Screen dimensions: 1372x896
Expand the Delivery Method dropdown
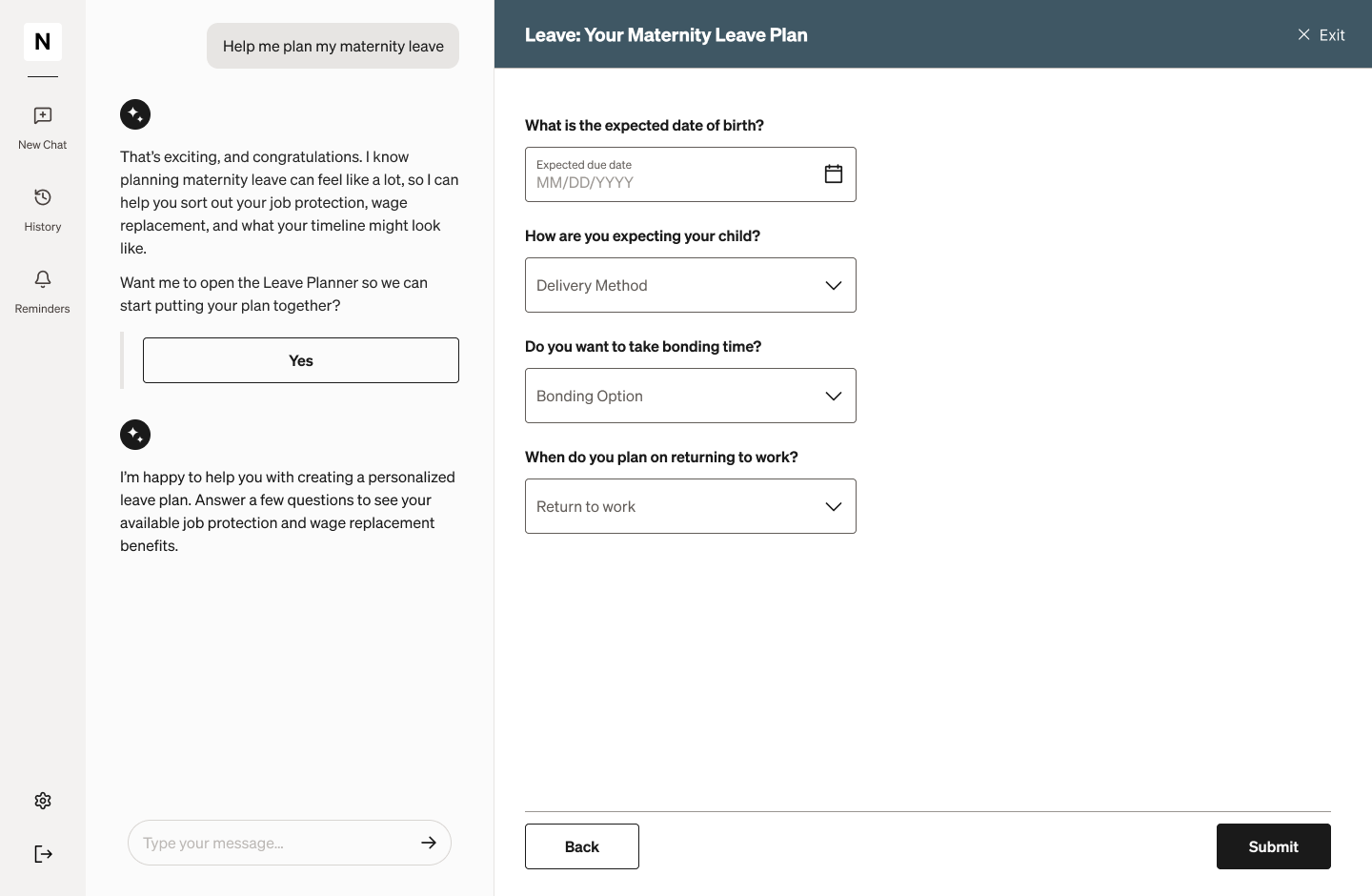point(691,285)
